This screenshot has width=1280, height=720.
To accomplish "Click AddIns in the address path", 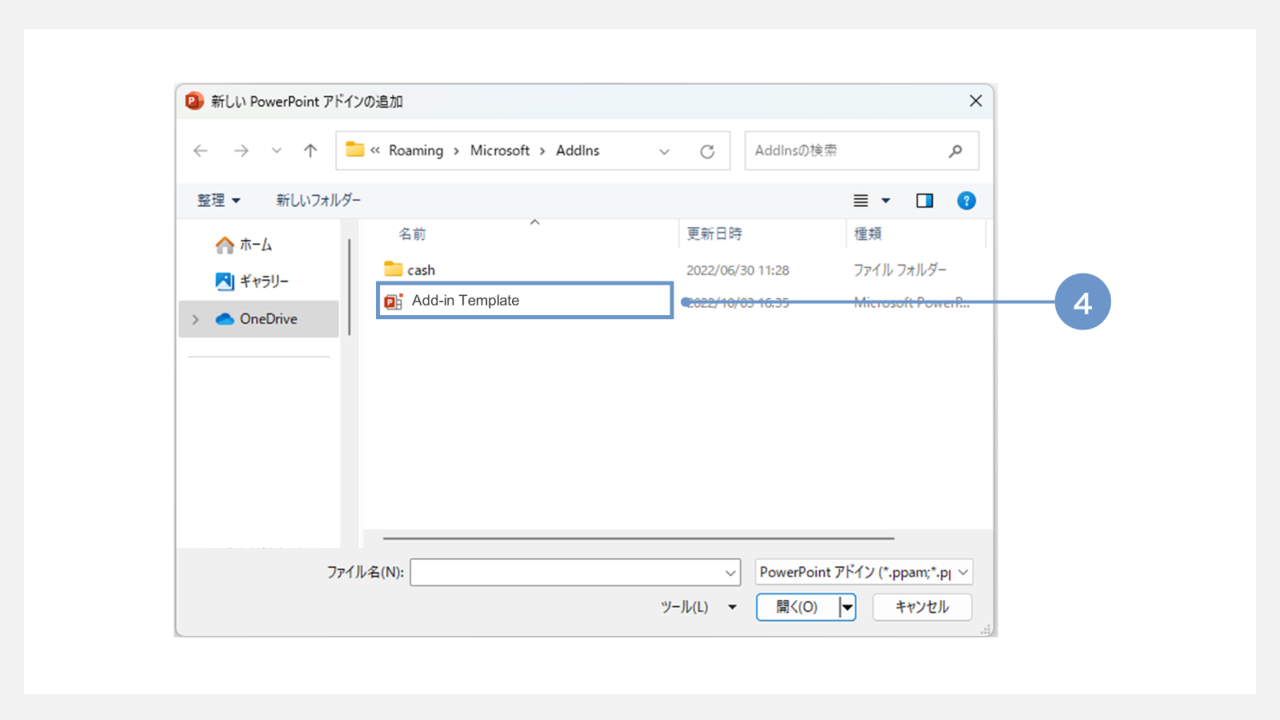I will (x=577, y=150).
